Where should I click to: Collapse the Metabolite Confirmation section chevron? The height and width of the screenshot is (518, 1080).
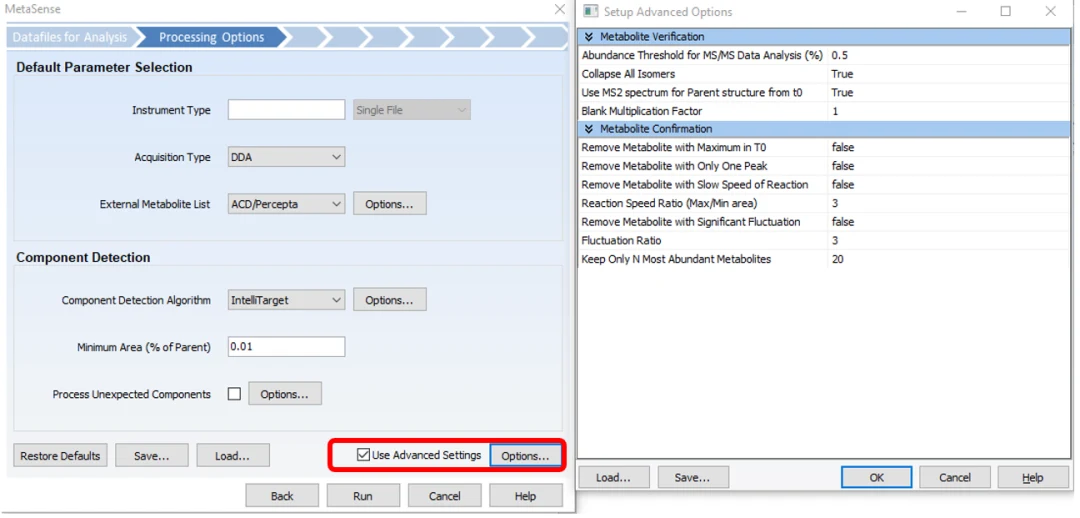(589, 129)
